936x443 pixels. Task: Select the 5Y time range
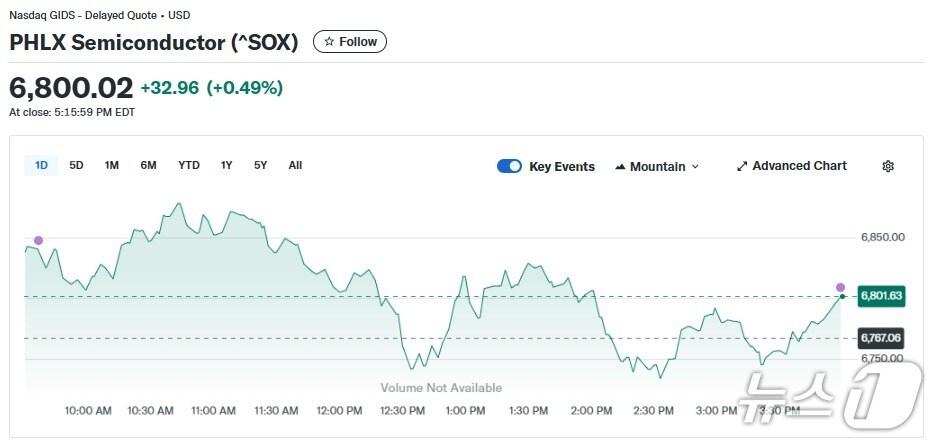click(260, 165)
